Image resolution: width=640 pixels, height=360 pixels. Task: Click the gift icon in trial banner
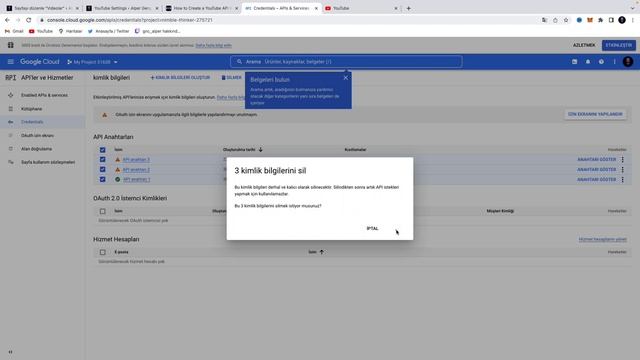(11, 45)
